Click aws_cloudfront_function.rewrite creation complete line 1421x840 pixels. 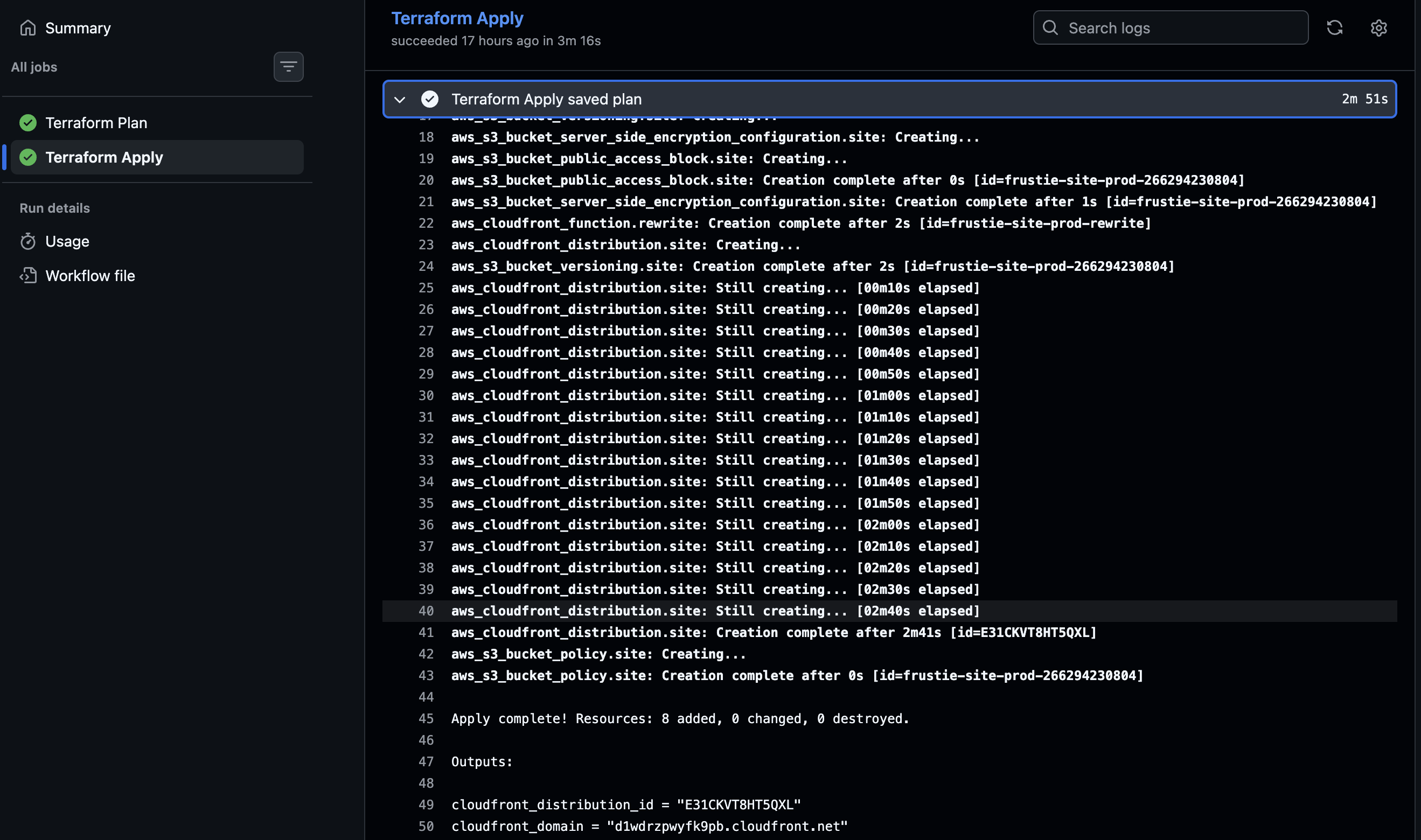pyautogui.click(x=801, y=223)
